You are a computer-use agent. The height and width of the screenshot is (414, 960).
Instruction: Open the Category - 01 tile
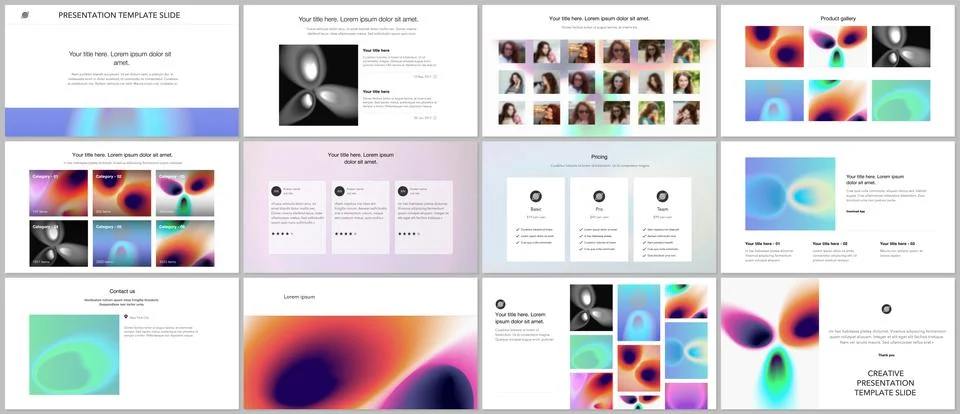click(x=59, y=193)
